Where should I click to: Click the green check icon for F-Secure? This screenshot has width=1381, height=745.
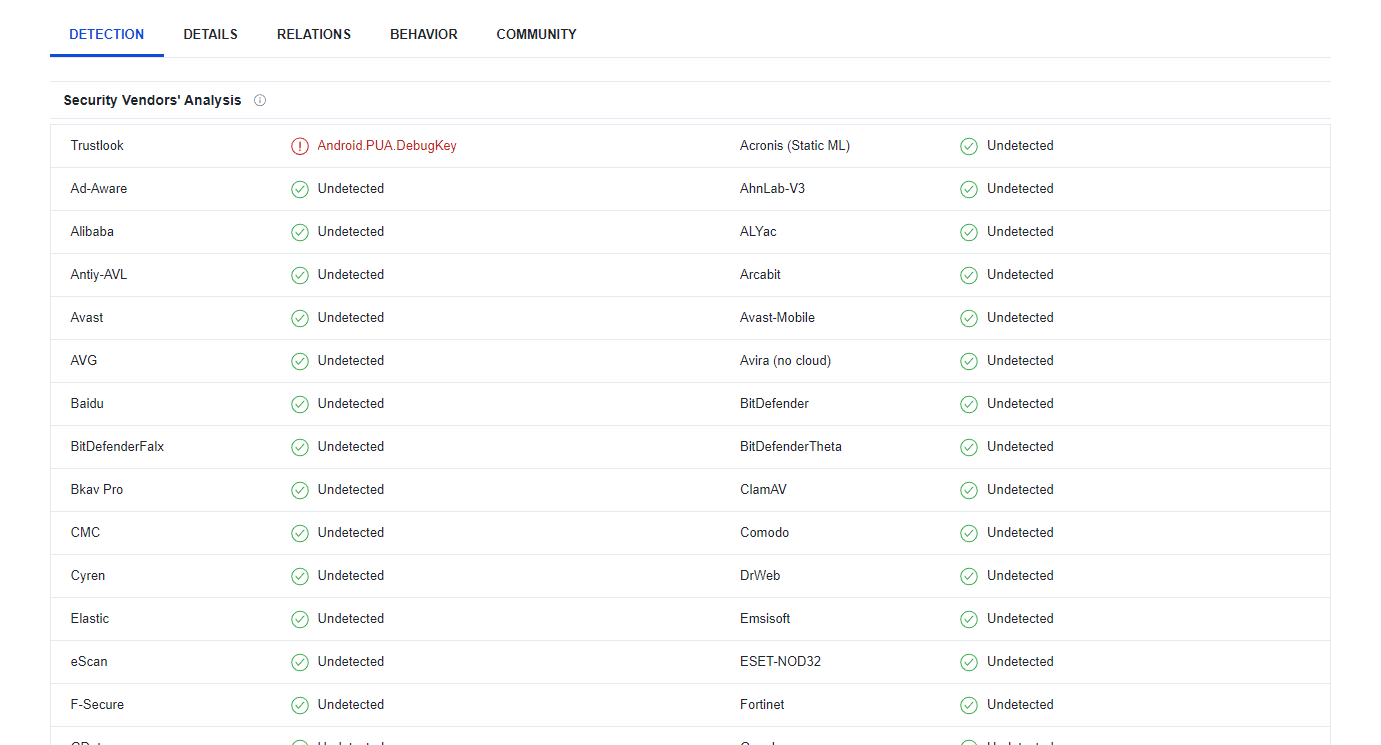click(x=300, y=705)
